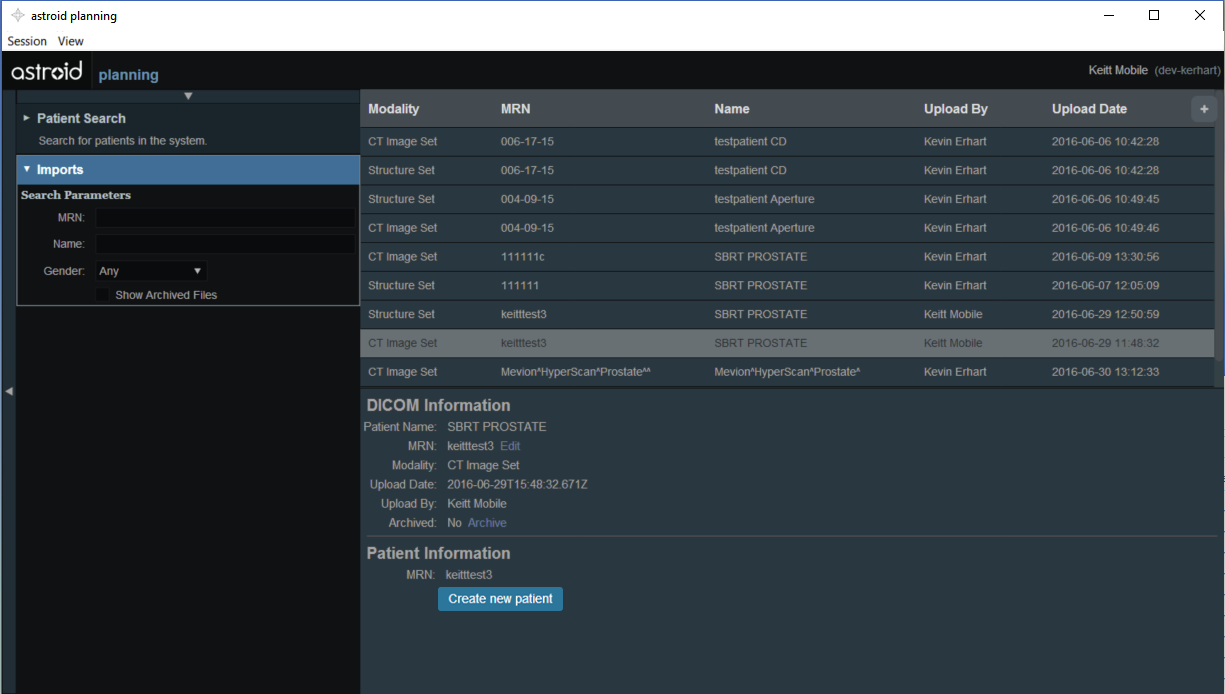Collapse the Imports section
This screenshot has height=694, width=1225.
coord(60,170)
